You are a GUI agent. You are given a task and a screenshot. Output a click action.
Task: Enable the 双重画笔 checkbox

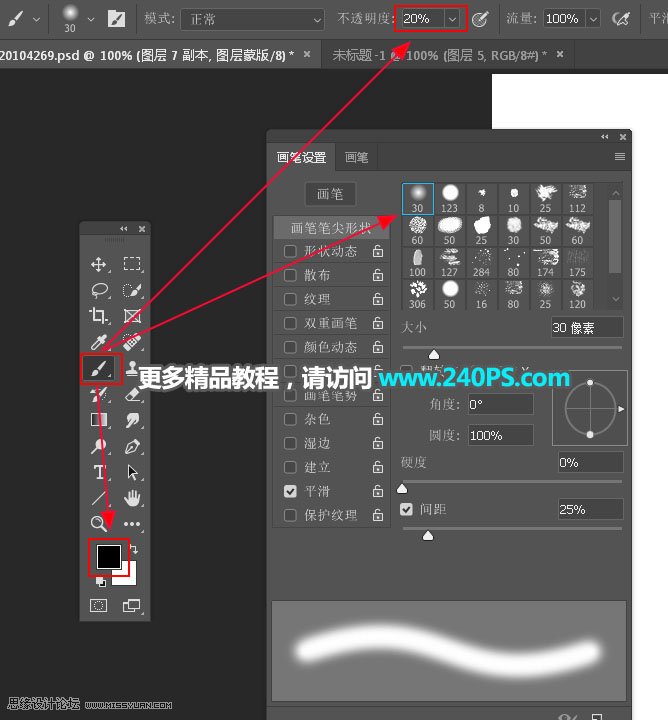tap(290, 323)
